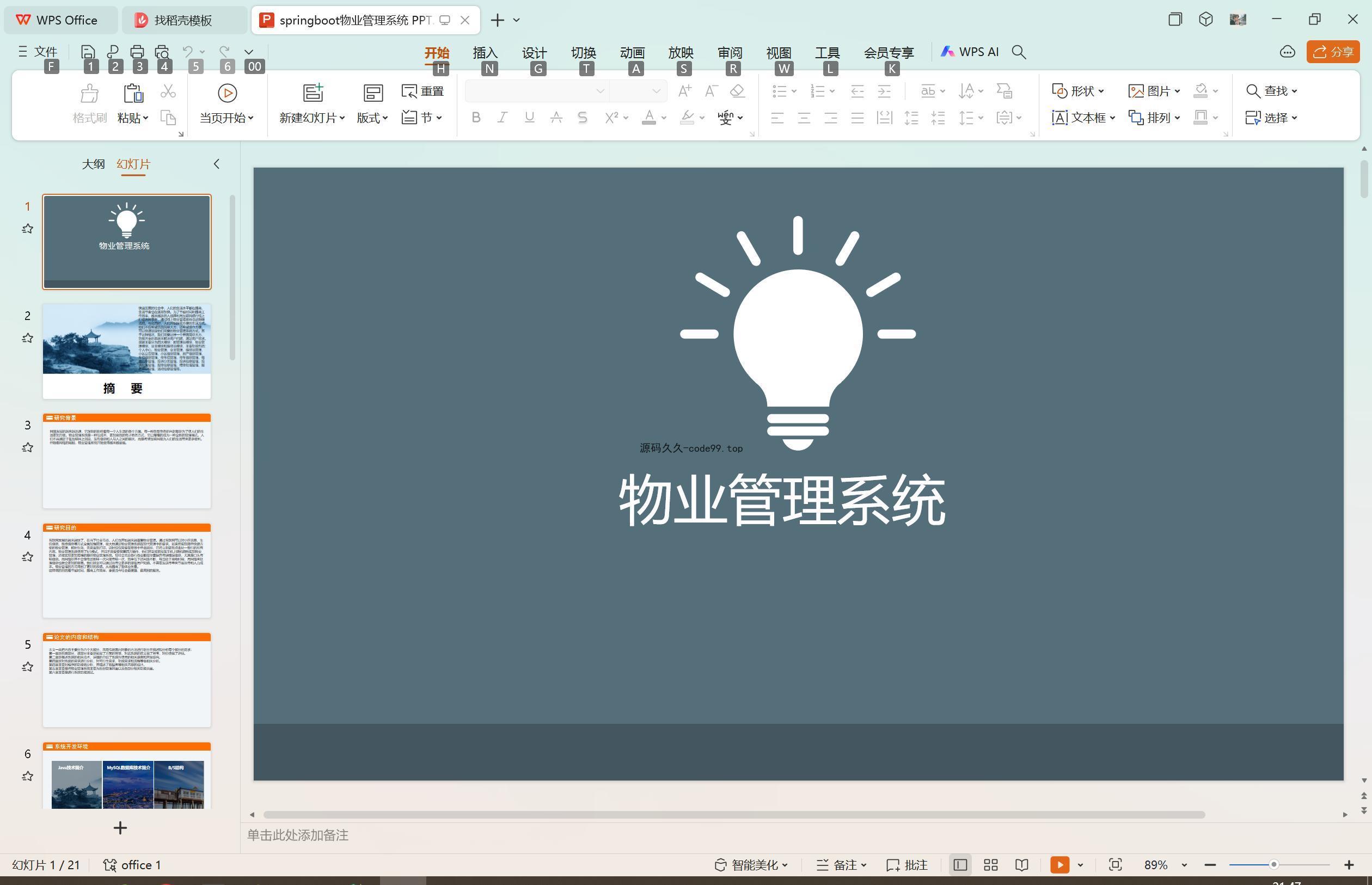Open font color dropdown arrow
Image resolution: width=1372 pixels, height=885 pixels.
coord(664,118)
